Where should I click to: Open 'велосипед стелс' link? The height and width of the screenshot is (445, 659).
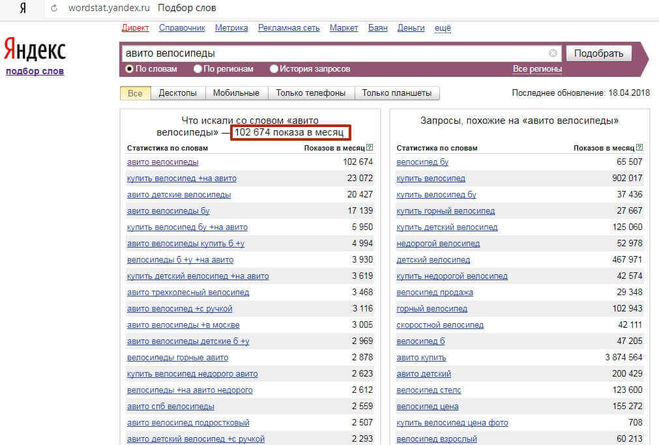[x=429, y=390]
